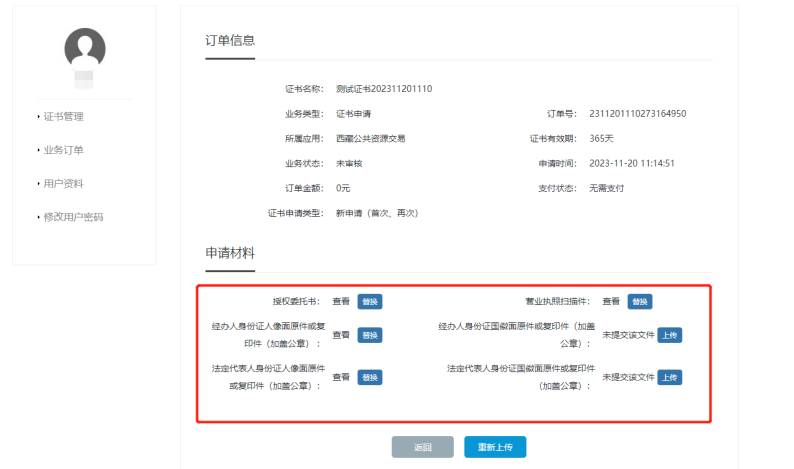This screenshot has width=794, height=469.
Task: Click the user avatar icon
Action: point(85,50)
